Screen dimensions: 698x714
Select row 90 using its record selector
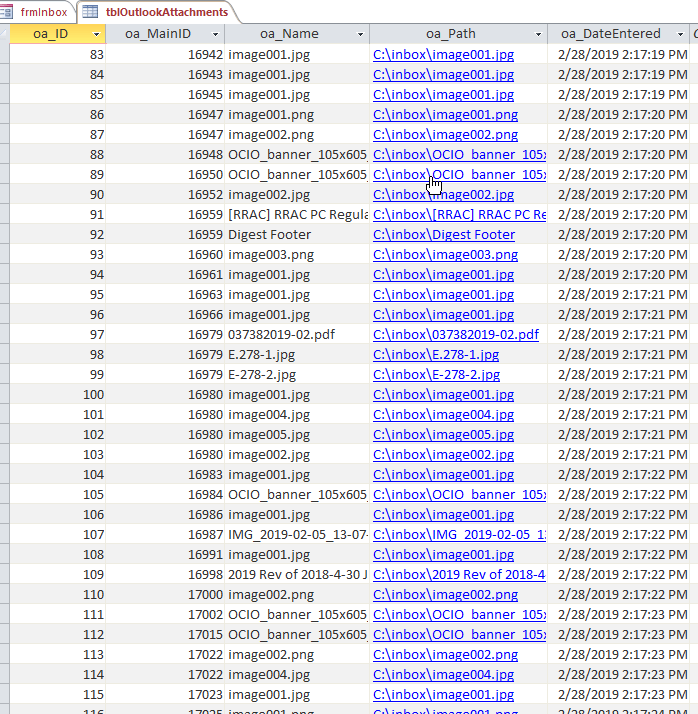coord(5,195)
